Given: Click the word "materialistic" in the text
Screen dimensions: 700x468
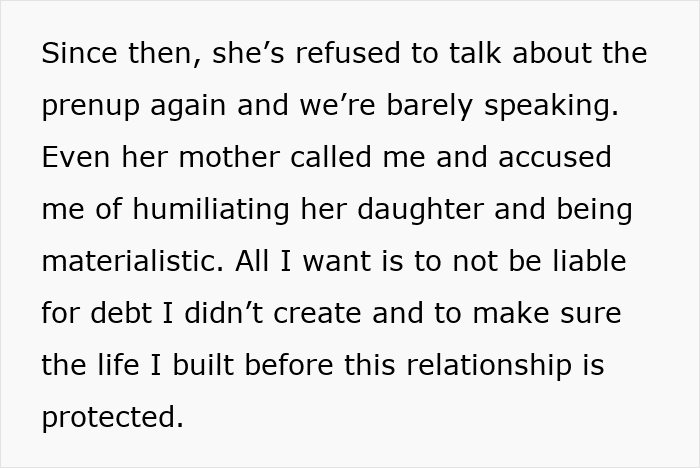Looking at the screenshot, I should tap(133, 262).
